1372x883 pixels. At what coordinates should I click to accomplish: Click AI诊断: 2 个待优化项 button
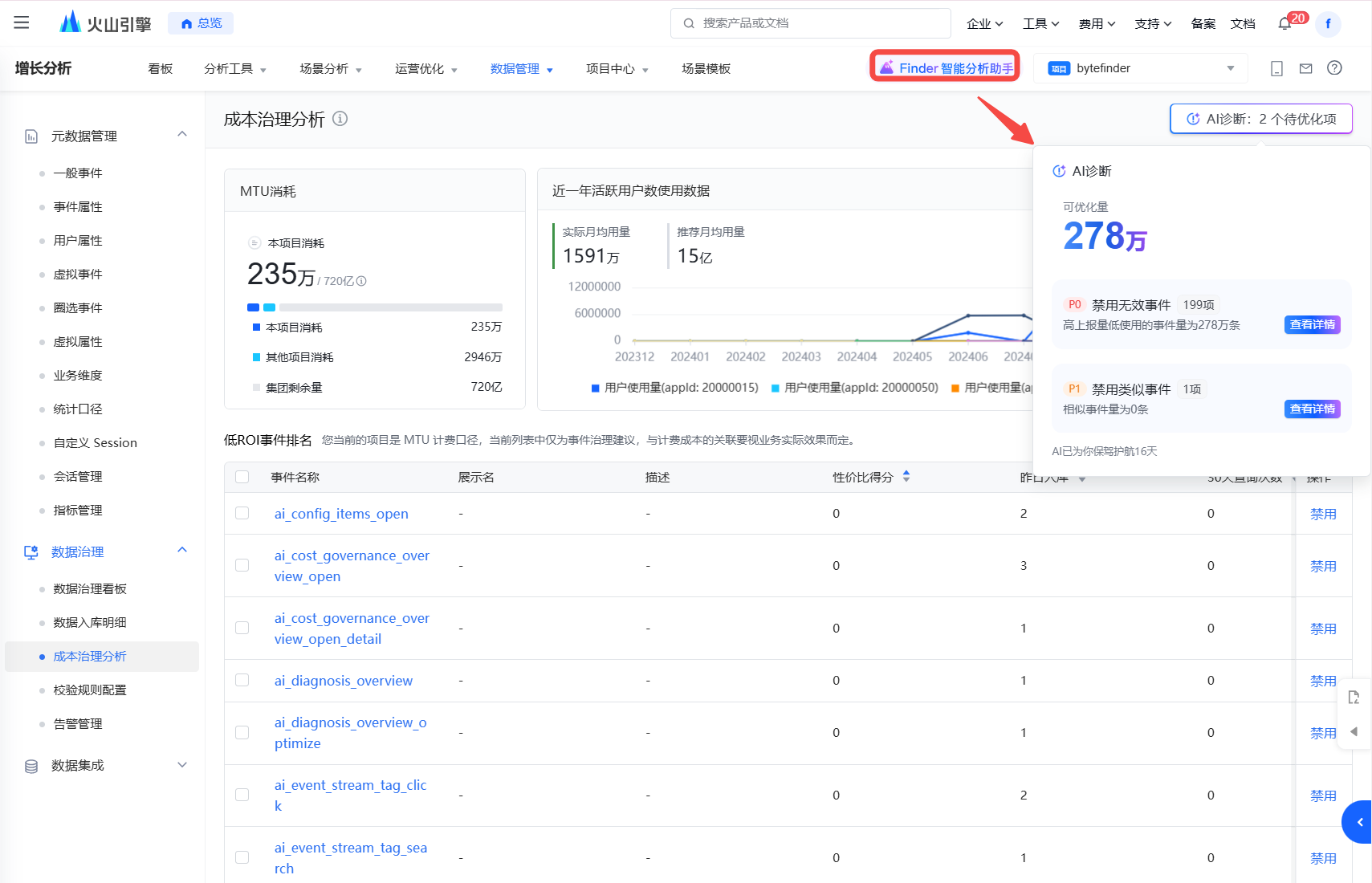point(1261,119)
